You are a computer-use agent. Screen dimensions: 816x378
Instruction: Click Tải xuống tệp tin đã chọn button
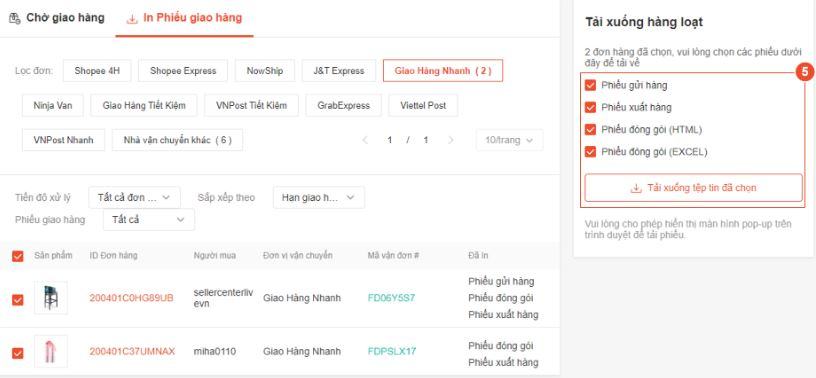pyautogui.click(x=694, y=188)
